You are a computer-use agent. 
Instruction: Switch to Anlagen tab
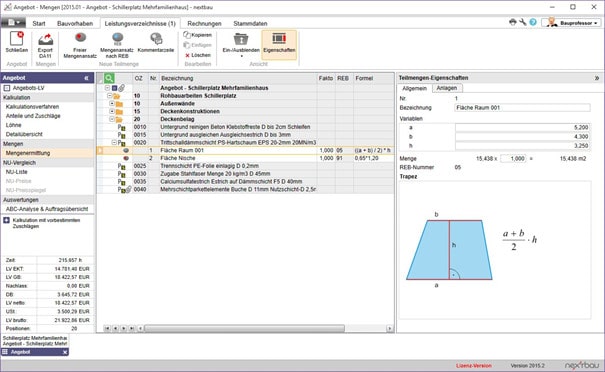pos(446,88)
